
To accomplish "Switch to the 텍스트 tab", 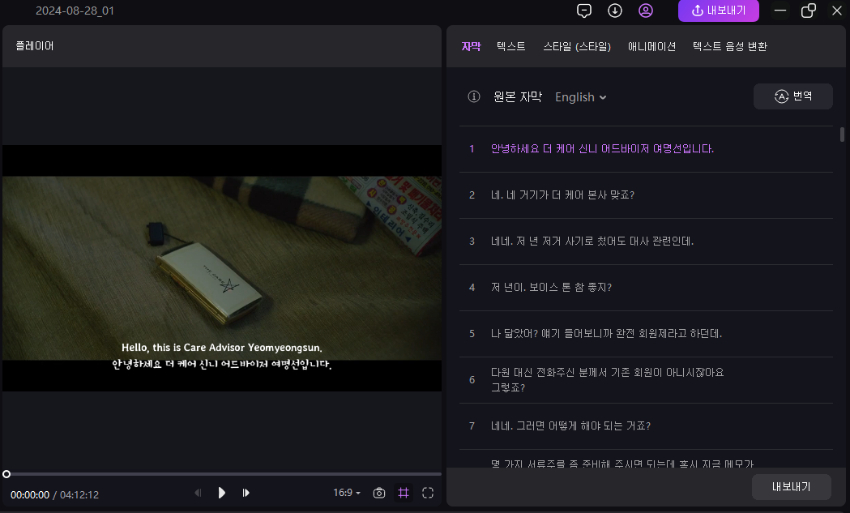I will 511,47.
